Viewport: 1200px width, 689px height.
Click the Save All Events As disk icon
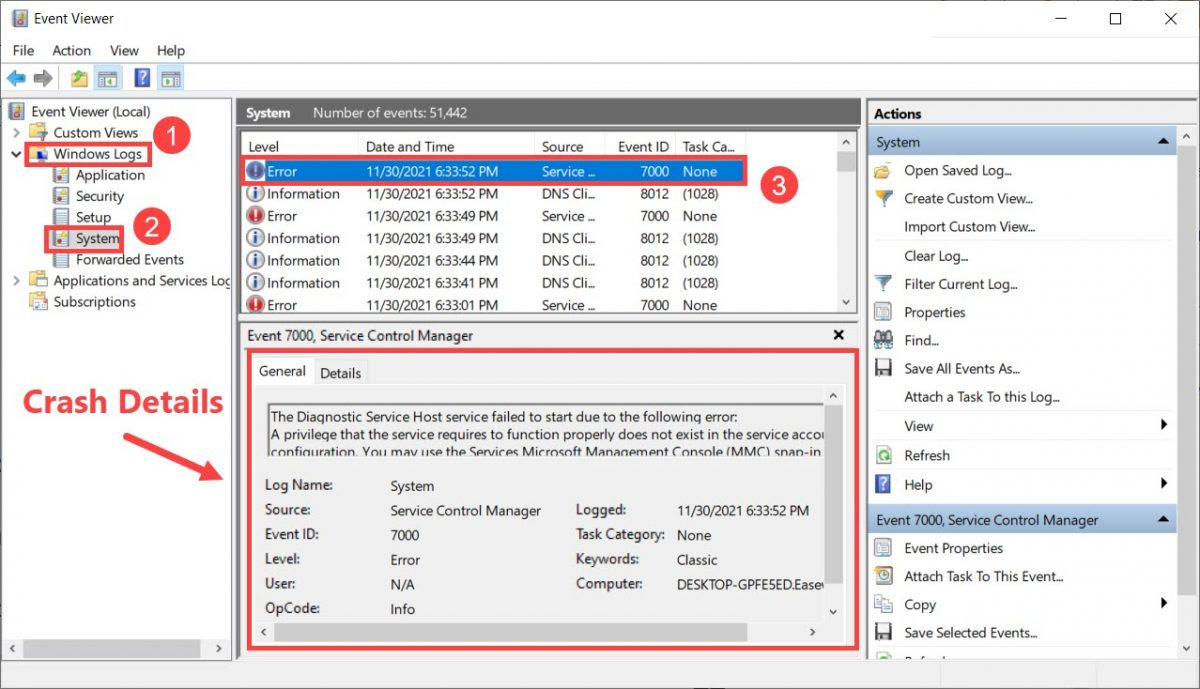884,368
